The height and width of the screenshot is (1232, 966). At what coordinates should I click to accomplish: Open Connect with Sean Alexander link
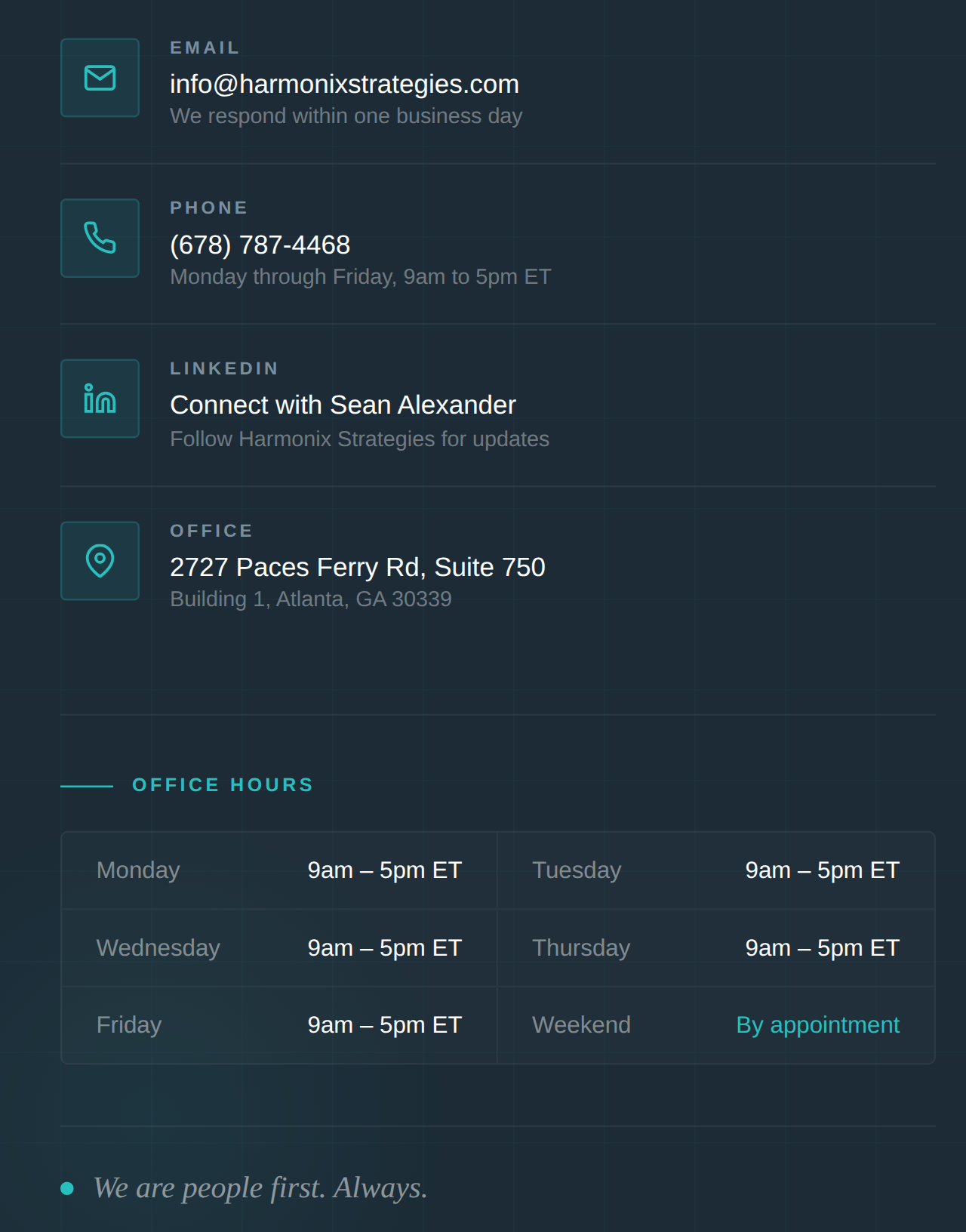click(x=343, y=405)
